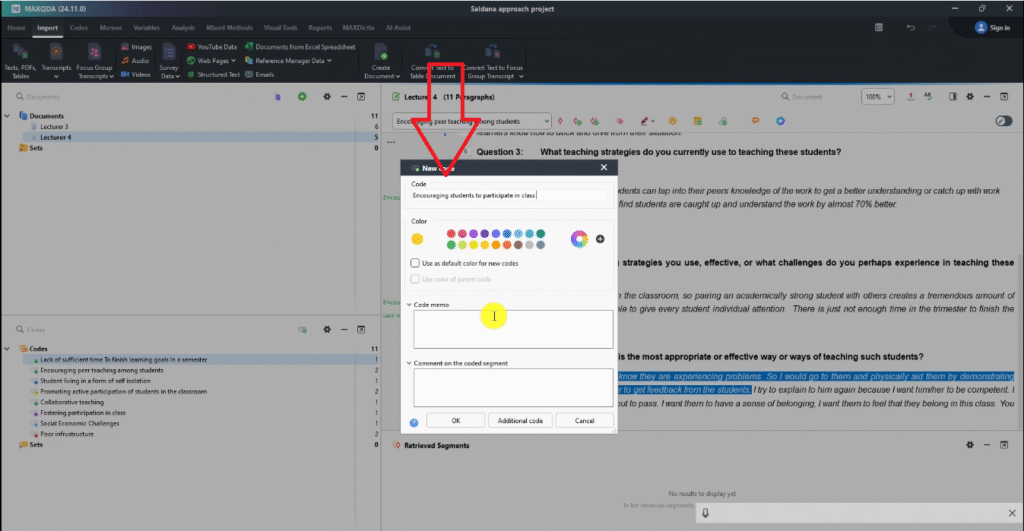Click into the Code name input field
Screen dimensions: 1024x531
click(508, 196)
